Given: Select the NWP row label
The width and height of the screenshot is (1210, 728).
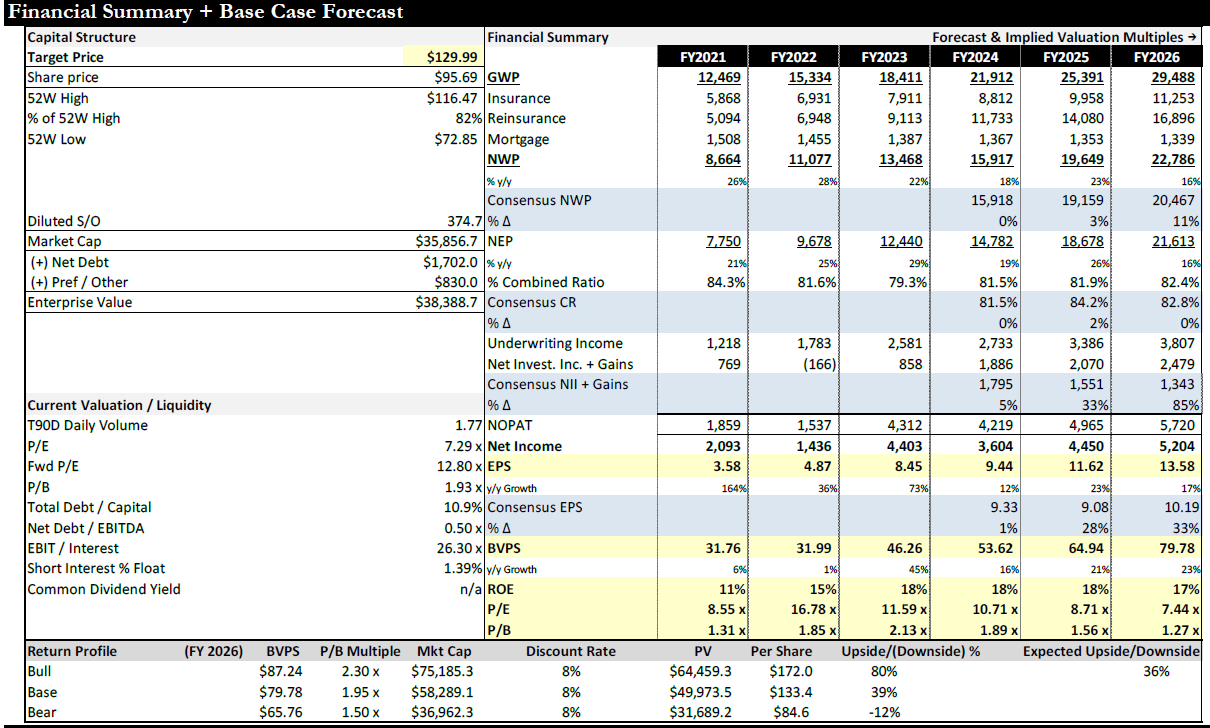Looking at the screenshot, I should [x=503, y=159].
